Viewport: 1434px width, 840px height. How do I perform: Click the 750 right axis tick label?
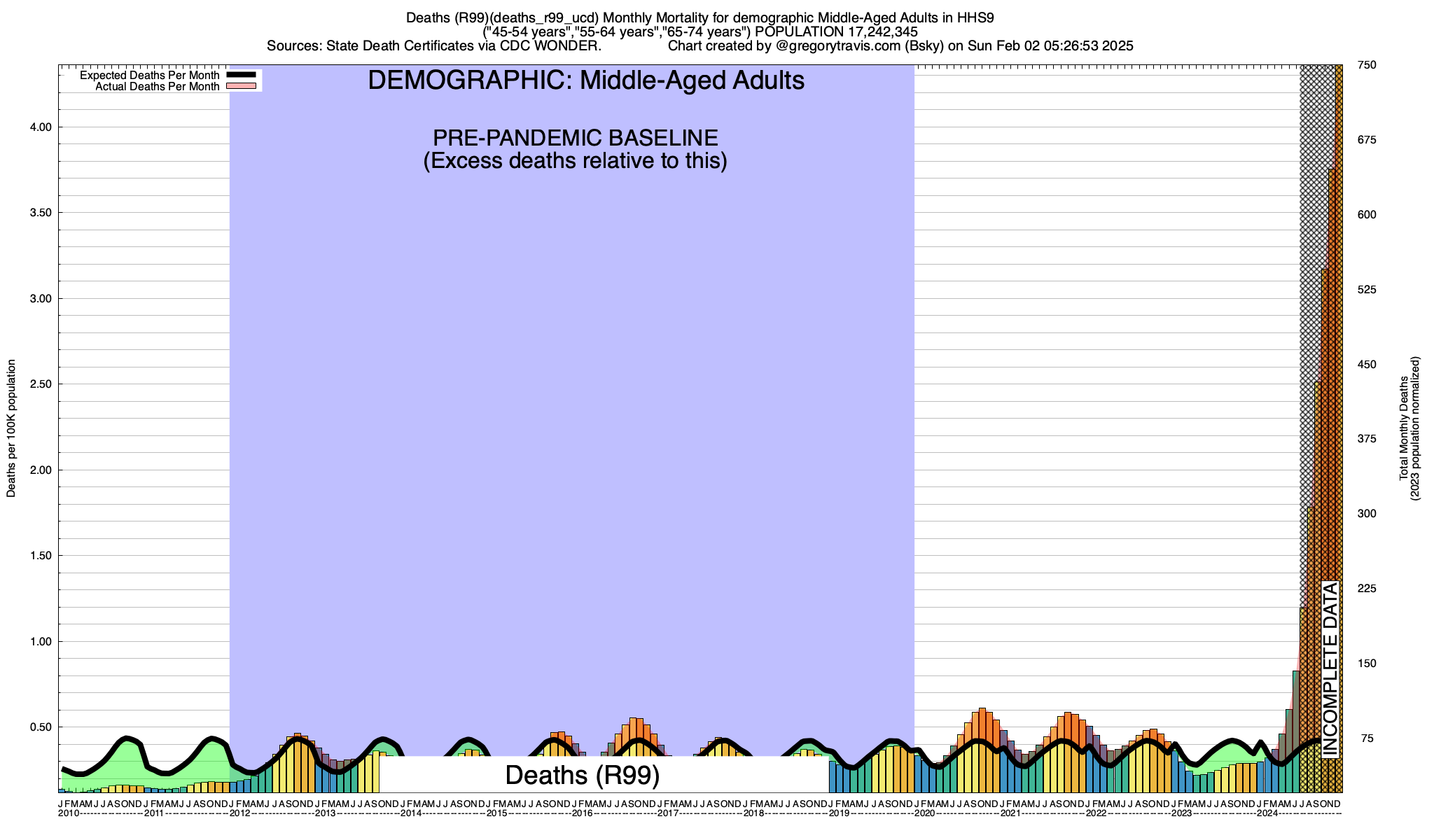click(x=1367, y=65)
